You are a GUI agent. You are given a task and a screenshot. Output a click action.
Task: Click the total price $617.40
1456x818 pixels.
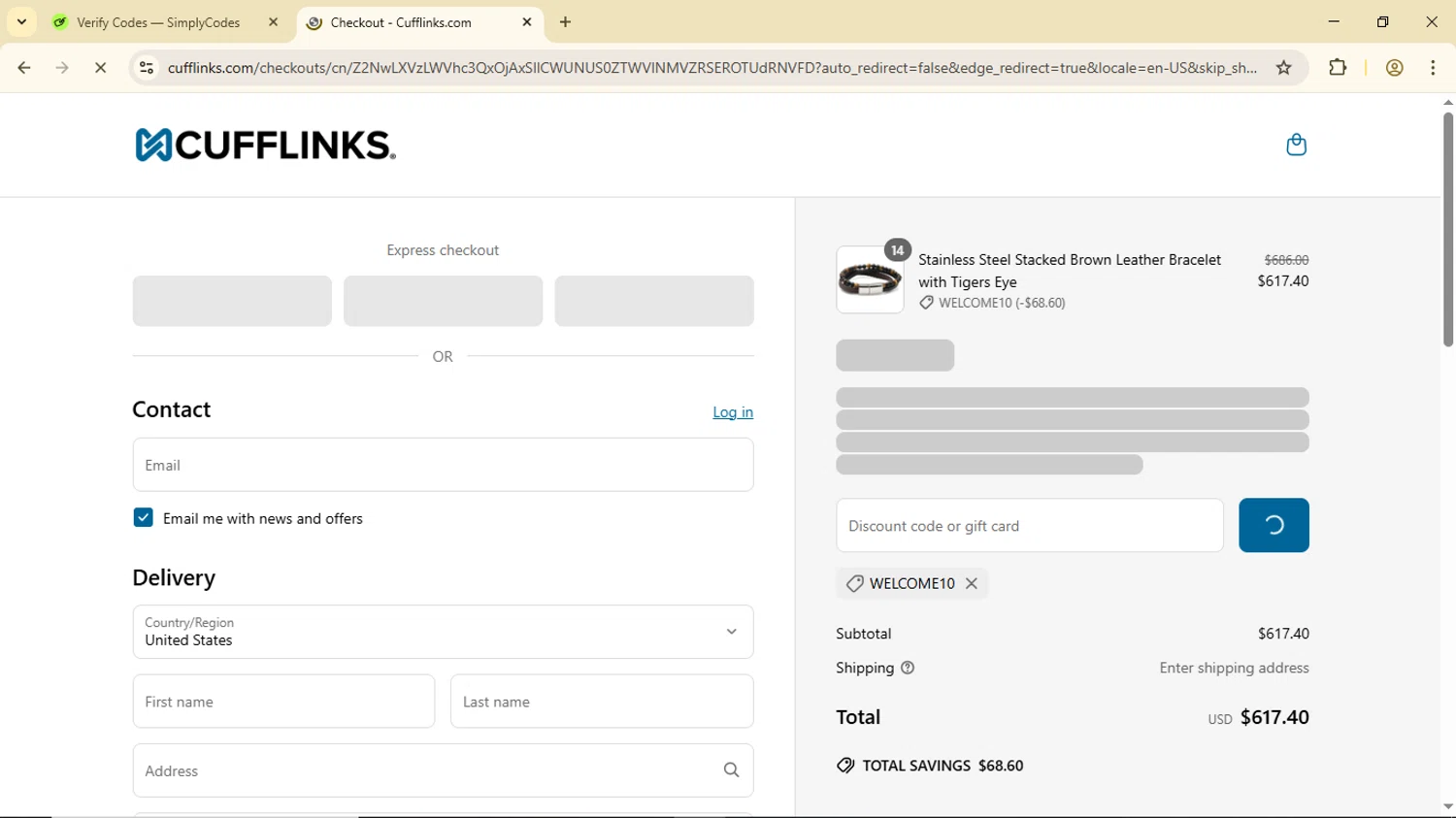[1274, 717]
